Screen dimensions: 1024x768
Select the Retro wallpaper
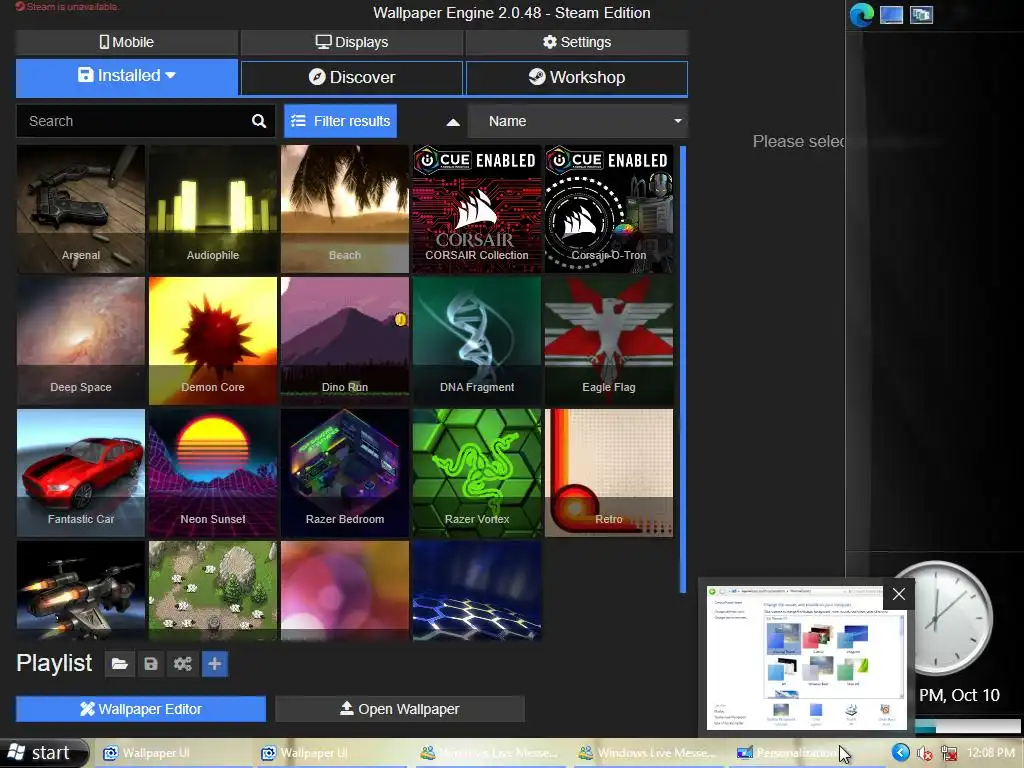[609, 473]
